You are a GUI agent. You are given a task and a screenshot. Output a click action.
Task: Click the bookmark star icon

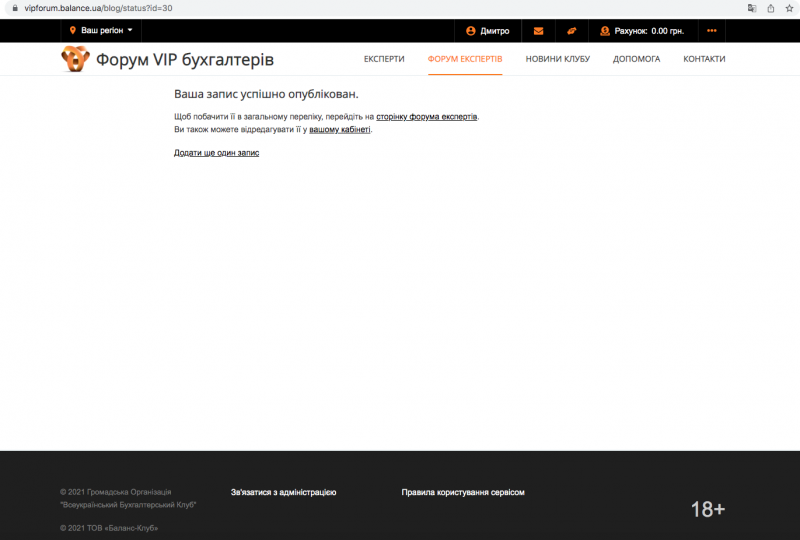click(x=788, y=7)
